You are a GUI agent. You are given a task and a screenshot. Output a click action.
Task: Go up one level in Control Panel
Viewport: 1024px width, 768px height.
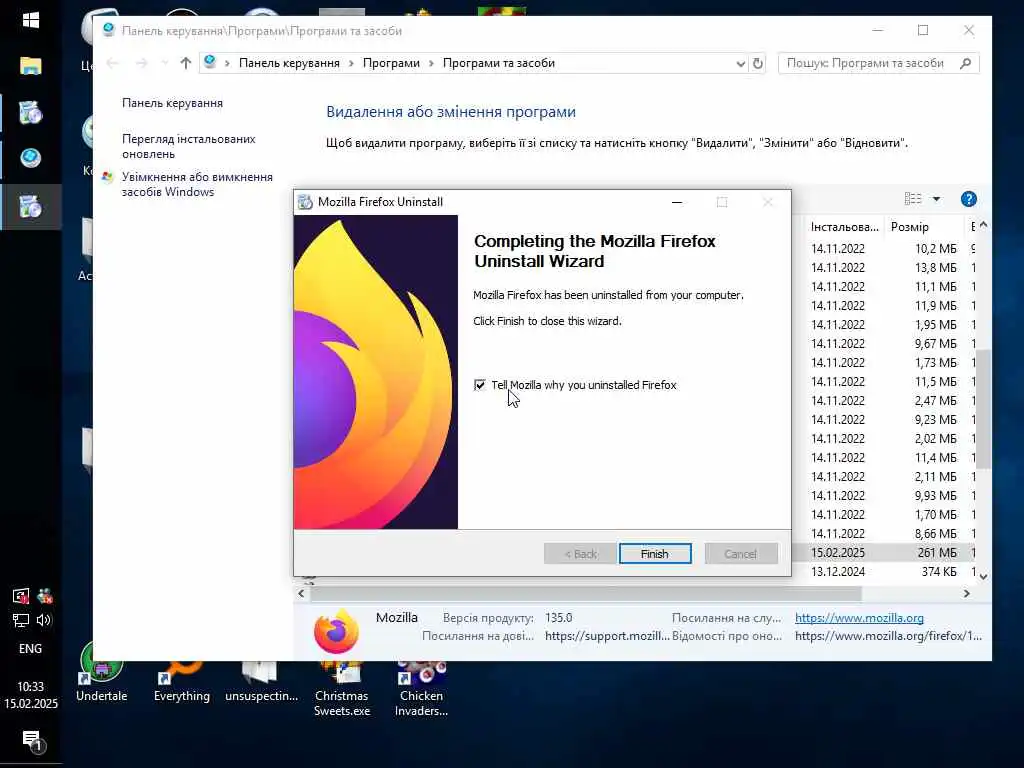pos(185,63)
